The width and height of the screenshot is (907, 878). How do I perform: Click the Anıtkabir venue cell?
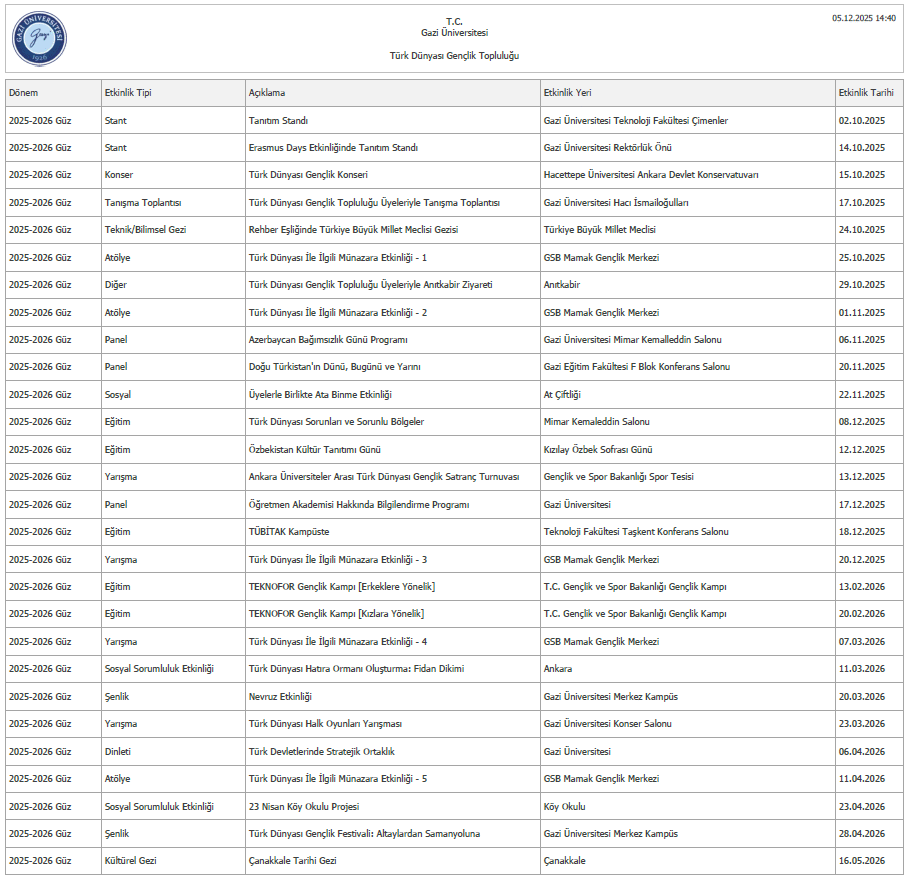click(x=561, y=285)
